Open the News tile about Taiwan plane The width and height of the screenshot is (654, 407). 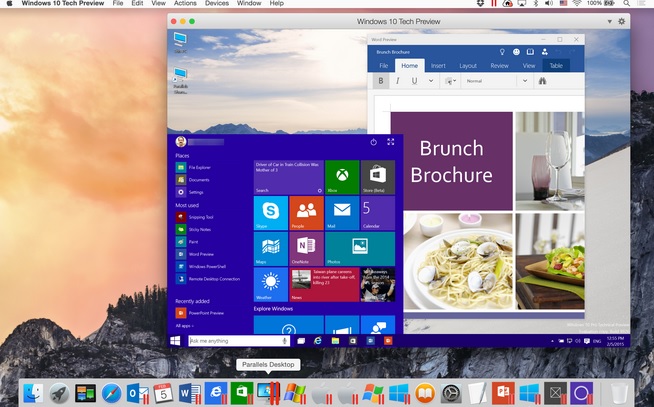(x=324, y=285)
